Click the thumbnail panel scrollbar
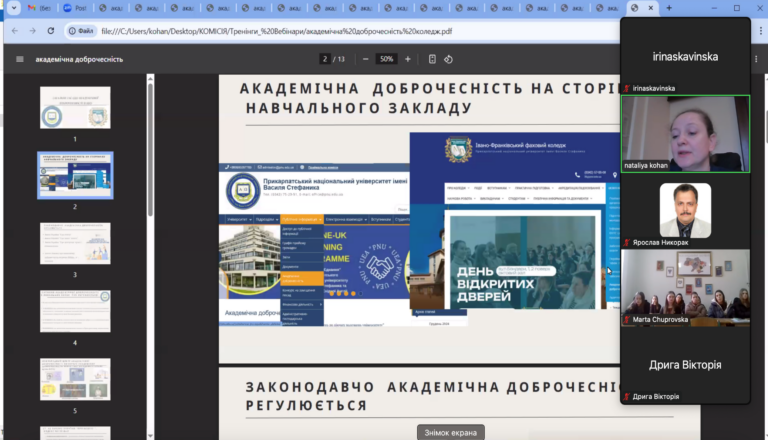The width and height of the screenshot is (768, 440). [150, 149]
